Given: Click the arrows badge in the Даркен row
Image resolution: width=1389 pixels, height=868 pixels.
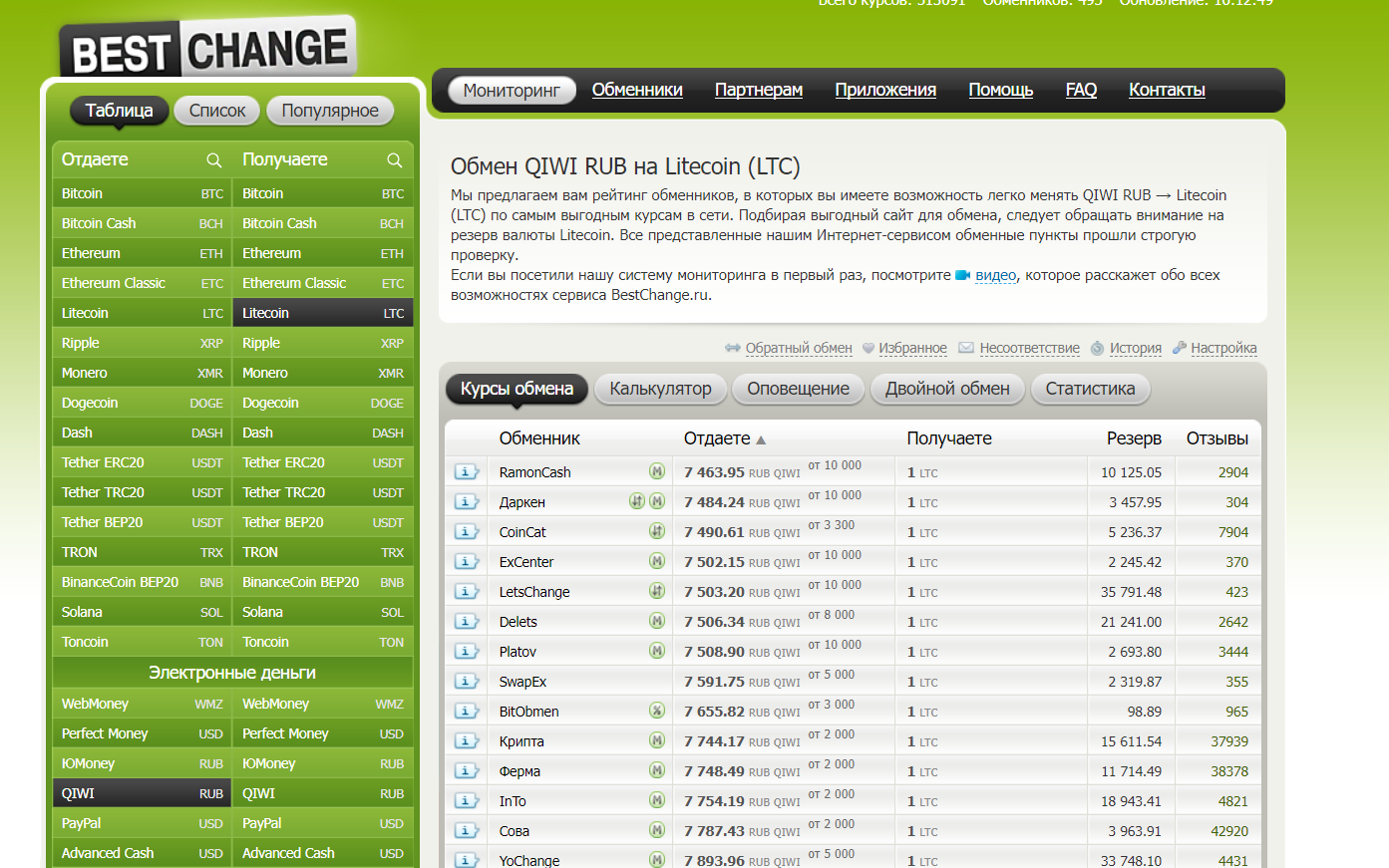Looking at the screenshot, I should [637, 501].
